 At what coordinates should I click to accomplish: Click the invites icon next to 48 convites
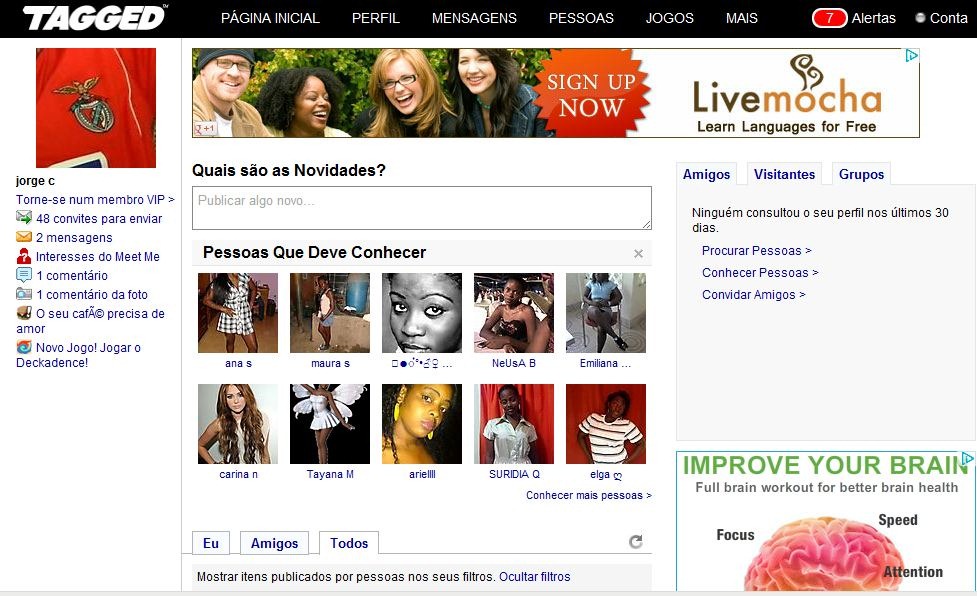pyautogui.click(x=24, y=217)
